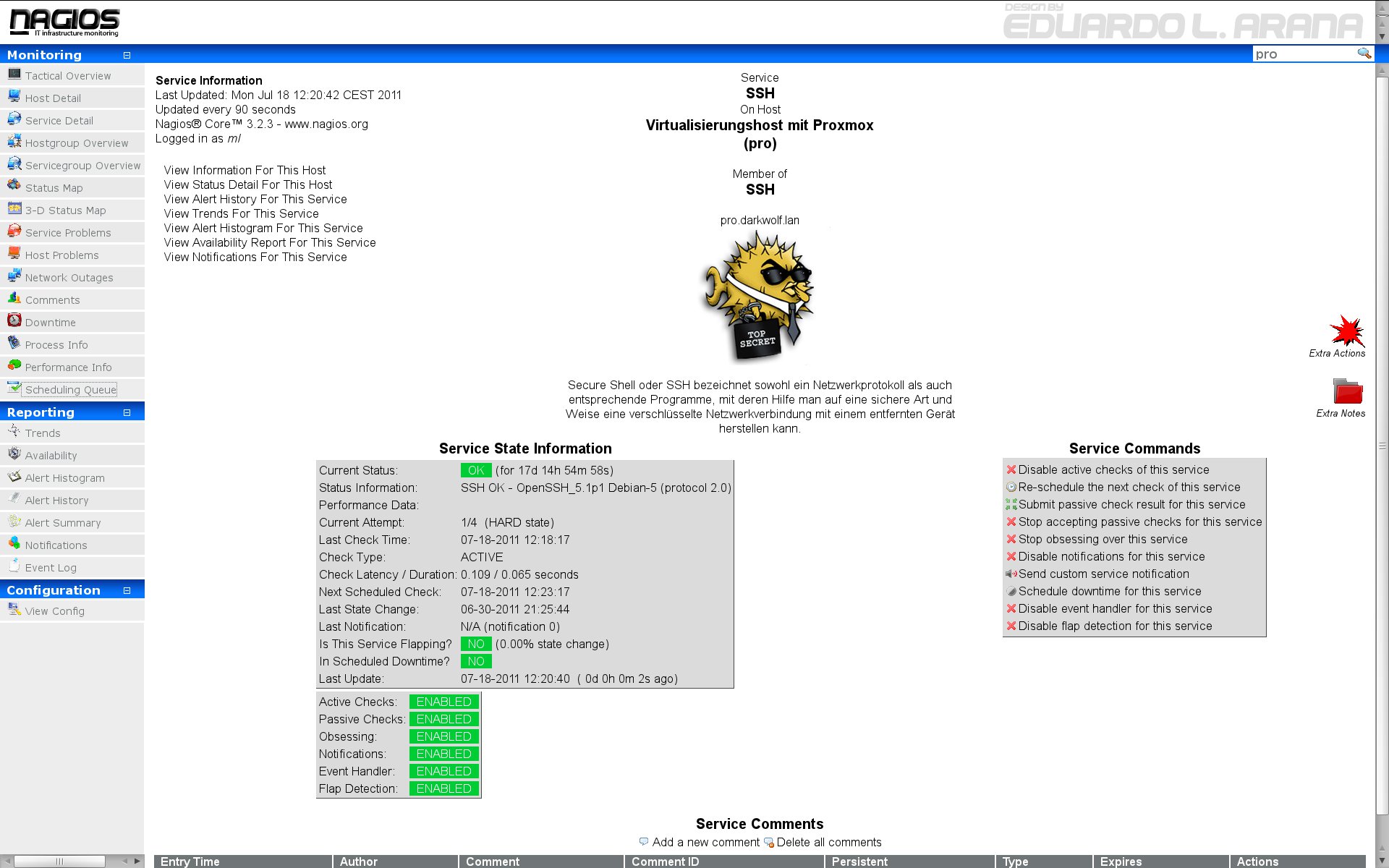Click the Network Outages icon
The width and height of the screenshot is (1389, 868).
click(14, 276)
